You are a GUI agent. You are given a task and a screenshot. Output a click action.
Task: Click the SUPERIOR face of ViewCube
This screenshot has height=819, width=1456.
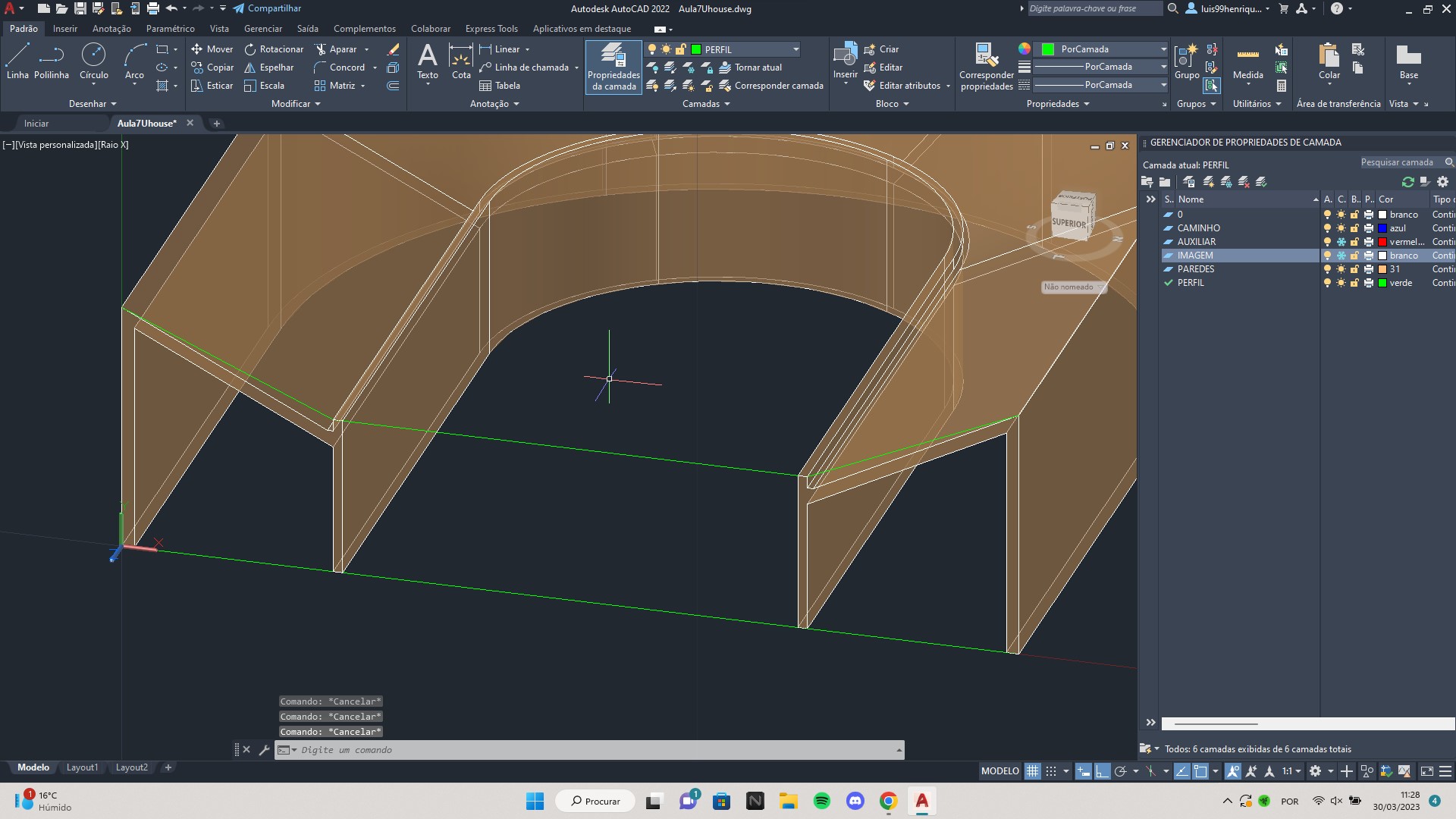point(1069,222)
